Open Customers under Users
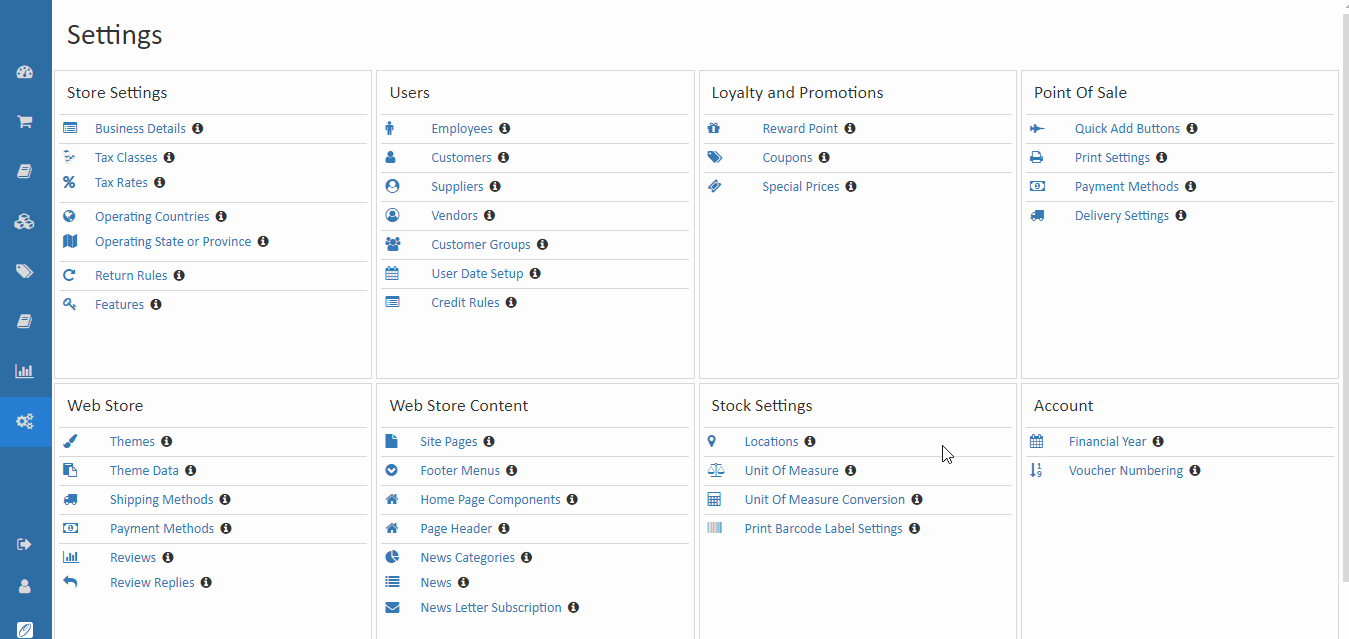This screenshot has width=1349, height=639. pos(461,158)
